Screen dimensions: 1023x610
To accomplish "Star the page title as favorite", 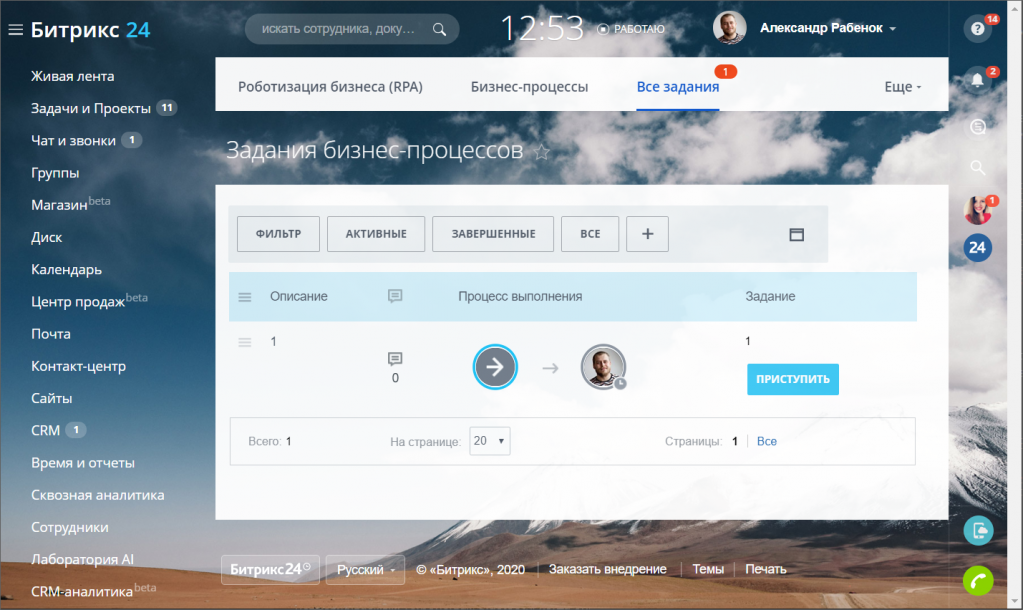I will point(542,152).
